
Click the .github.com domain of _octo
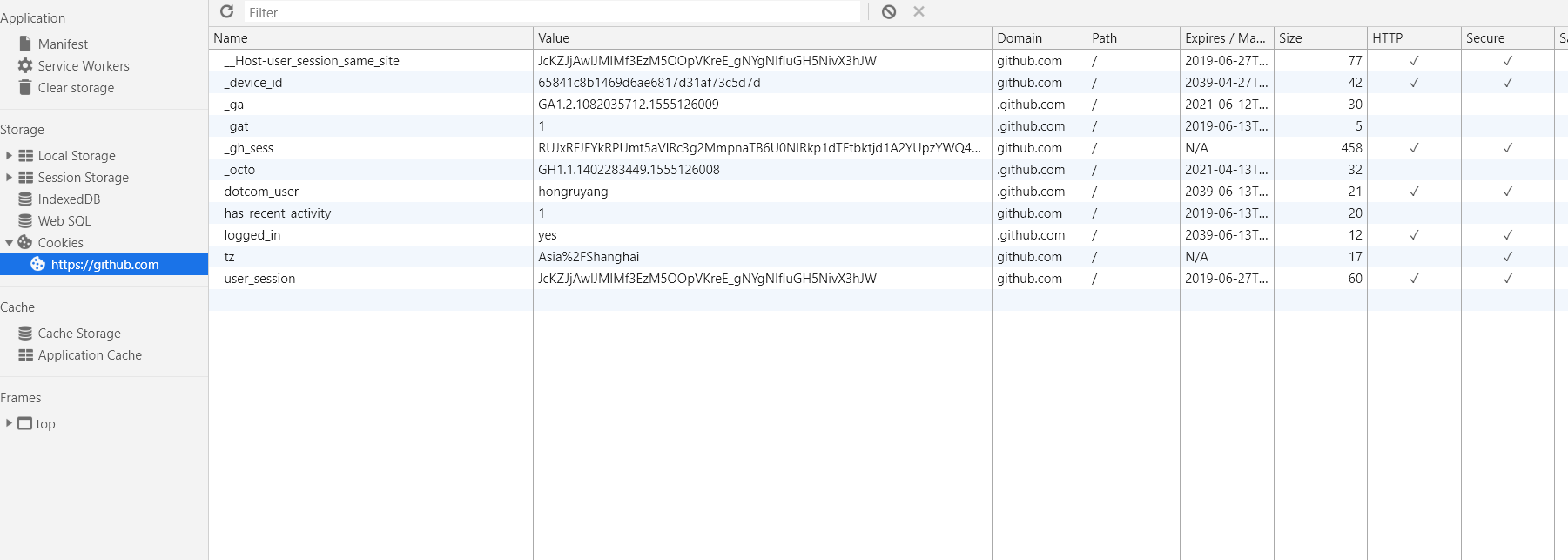1031,170
